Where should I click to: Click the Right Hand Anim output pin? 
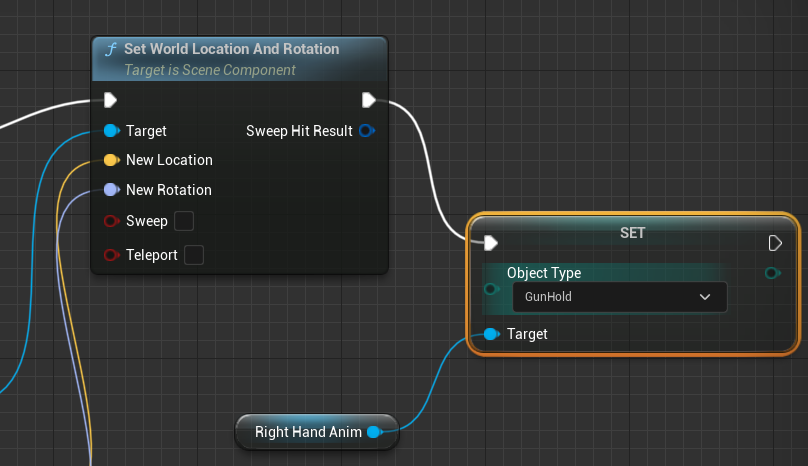374,432
